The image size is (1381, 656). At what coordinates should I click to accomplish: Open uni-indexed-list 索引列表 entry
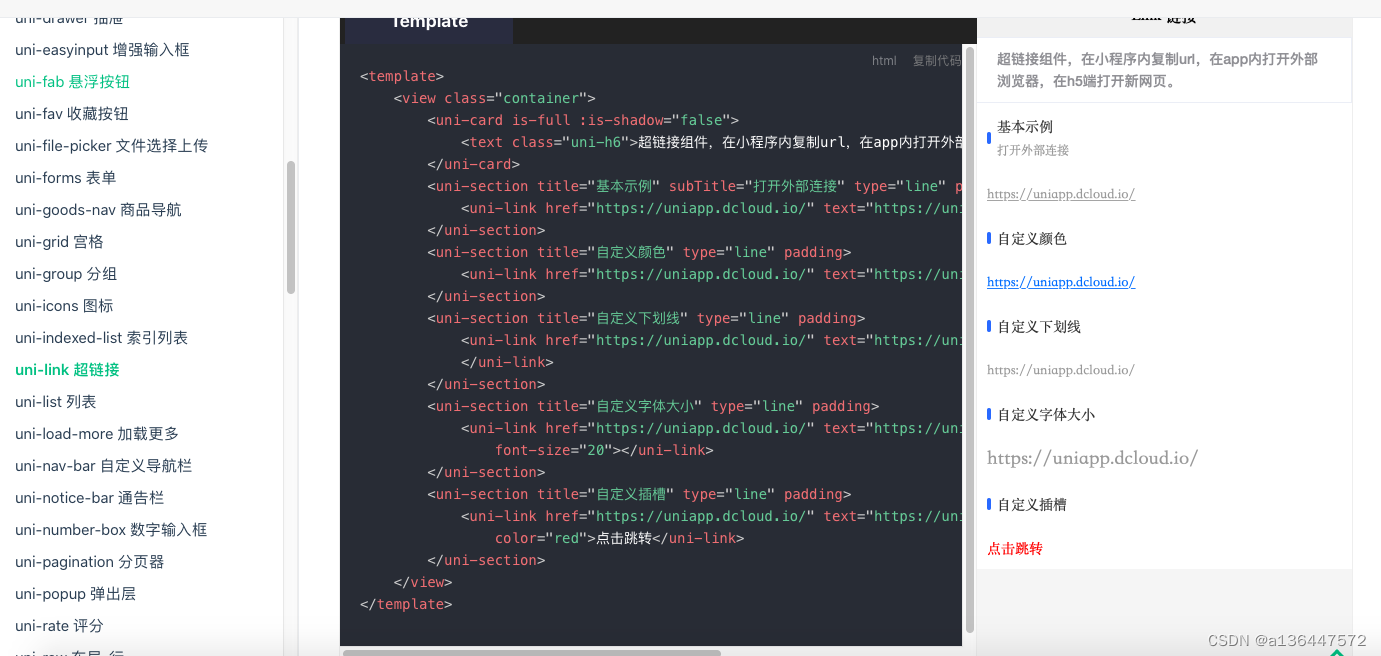101,338
